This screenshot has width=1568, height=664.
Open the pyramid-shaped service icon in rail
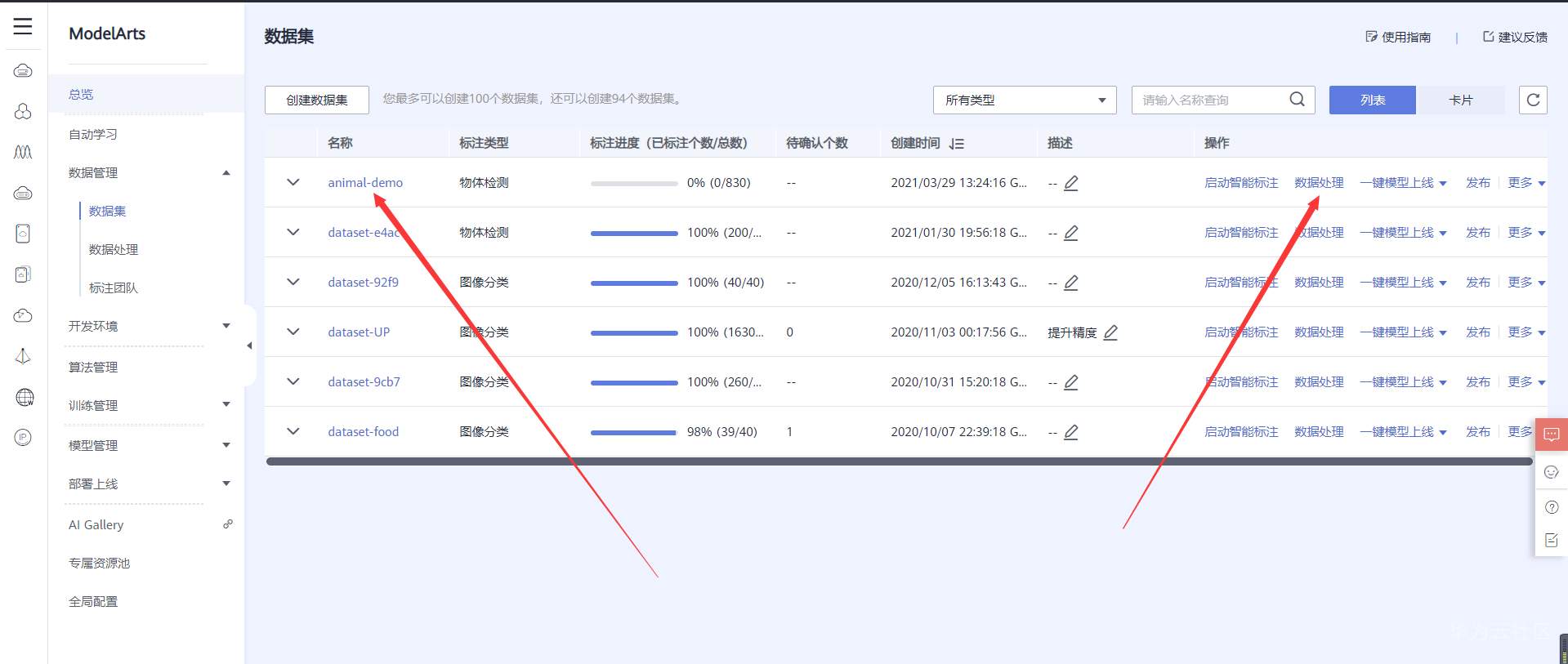[x=23, y=356]
